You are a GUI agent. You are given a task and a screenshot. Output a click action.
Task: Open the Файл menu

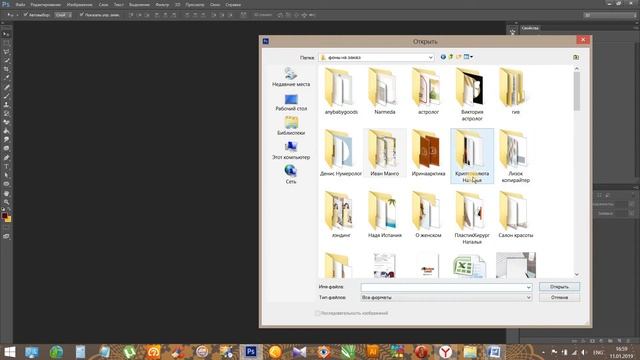pos(20,4)
